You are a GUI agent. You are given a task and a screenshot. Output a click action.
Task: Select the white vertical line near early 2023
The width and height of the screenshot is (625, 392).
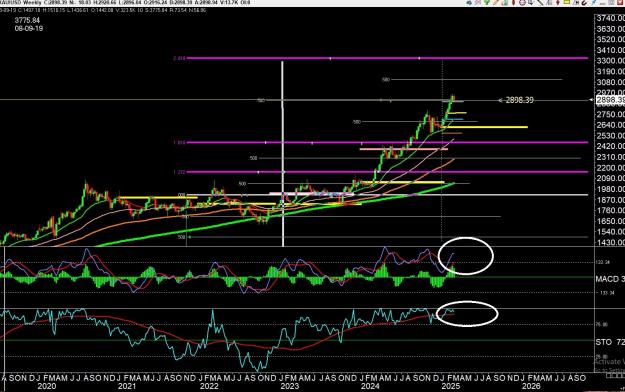click(283, 154)
